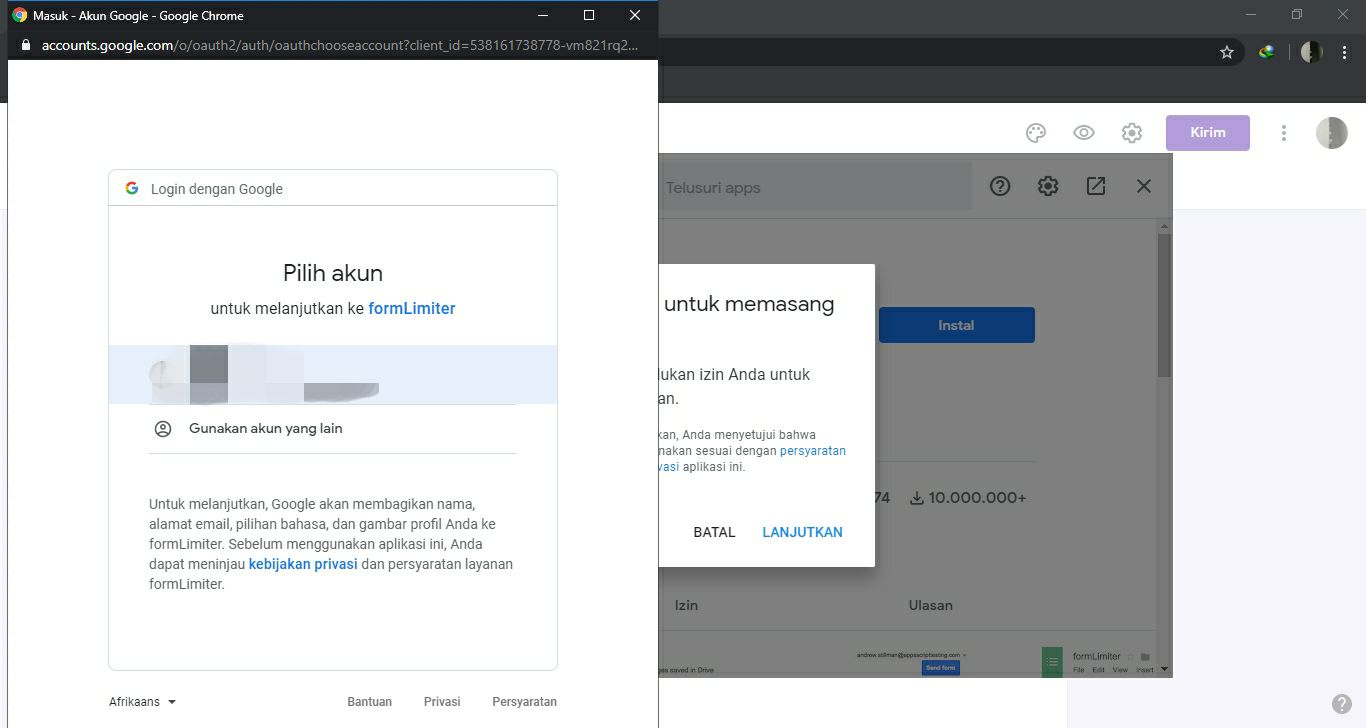Open the form theme palette icon

coord(1036,132)
